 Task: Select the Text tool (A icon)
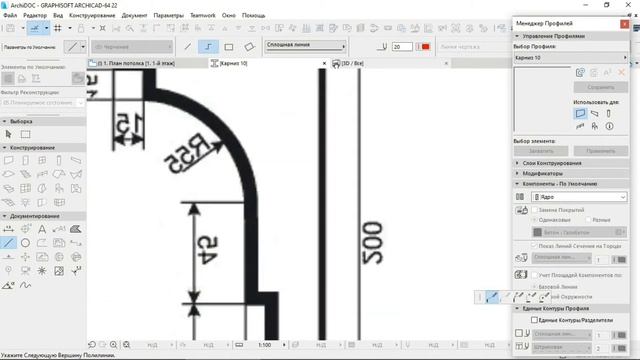click(42, 229)
